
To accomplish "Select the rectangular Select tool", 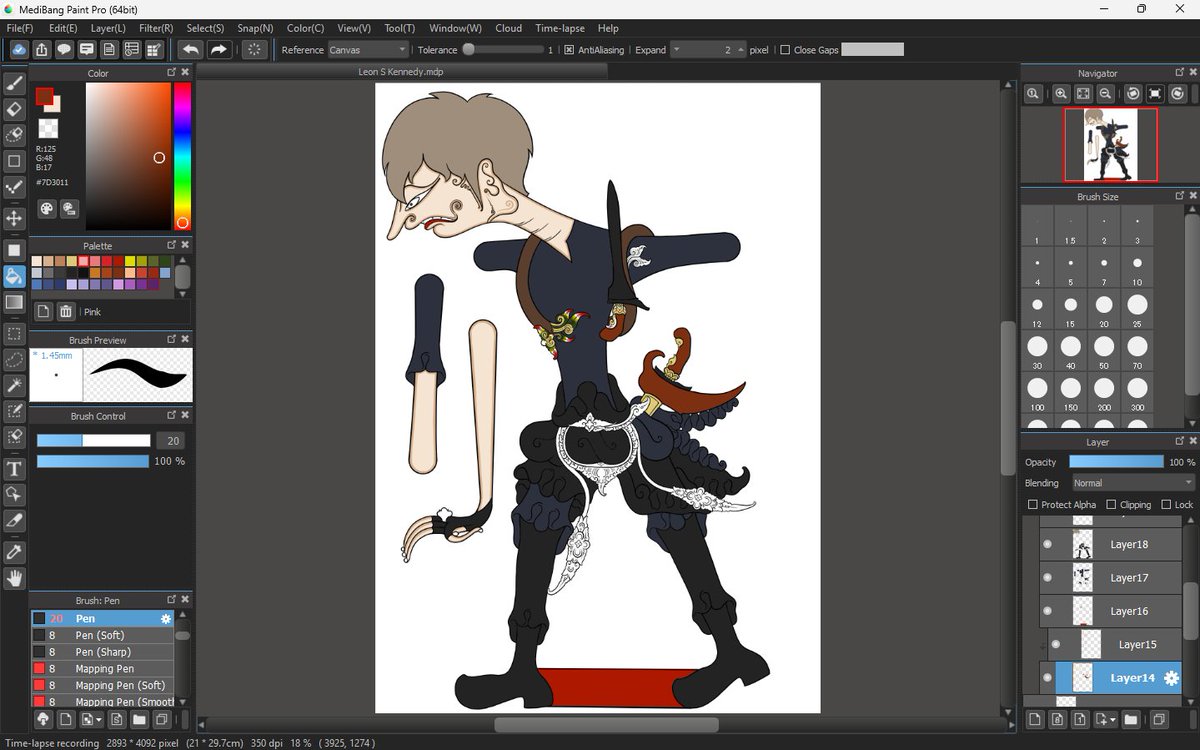I will click(14, 333).
